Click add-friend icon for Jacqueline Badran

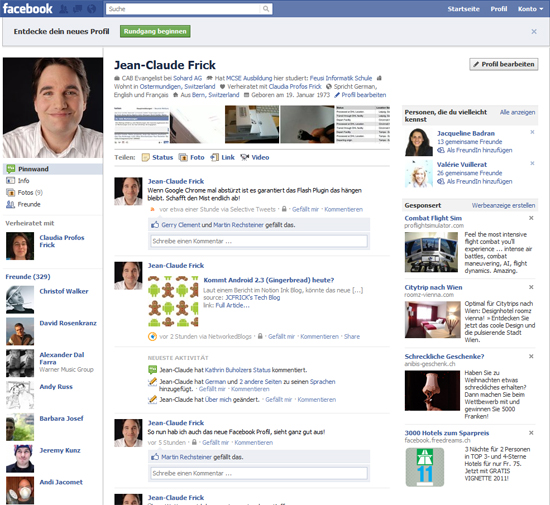click(x=441, y=150)
